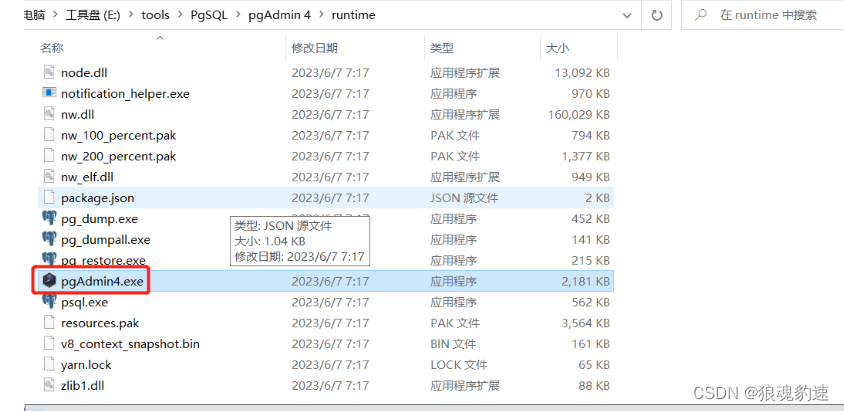Click the 970 KB size cell

coord(590,94)
